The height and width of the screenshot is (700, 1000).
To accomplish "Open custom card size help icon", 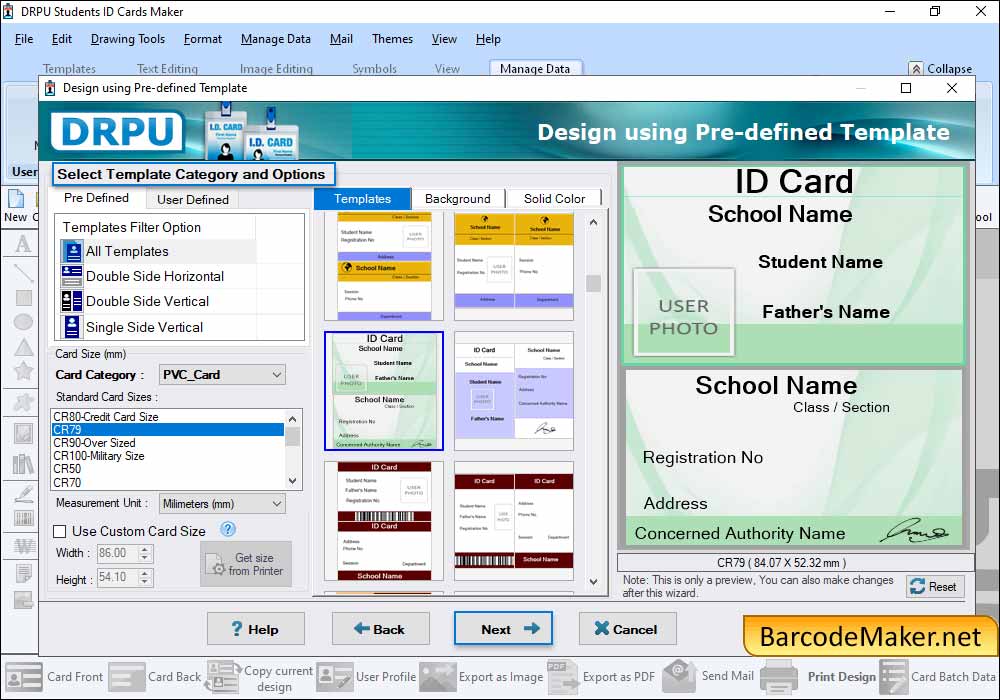I will click(x=228, y=530).
